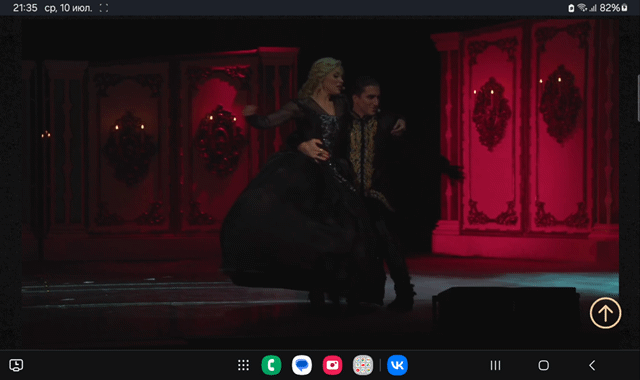
Task: Tap the battery icon at 82%
Action: point(624,8)
